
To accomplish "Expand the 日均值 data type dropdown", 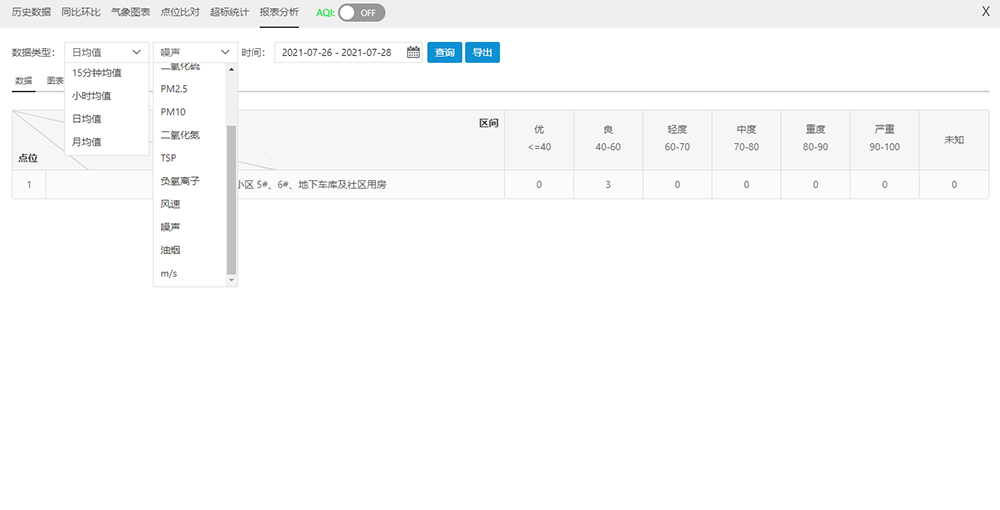I will click(106, 53).
